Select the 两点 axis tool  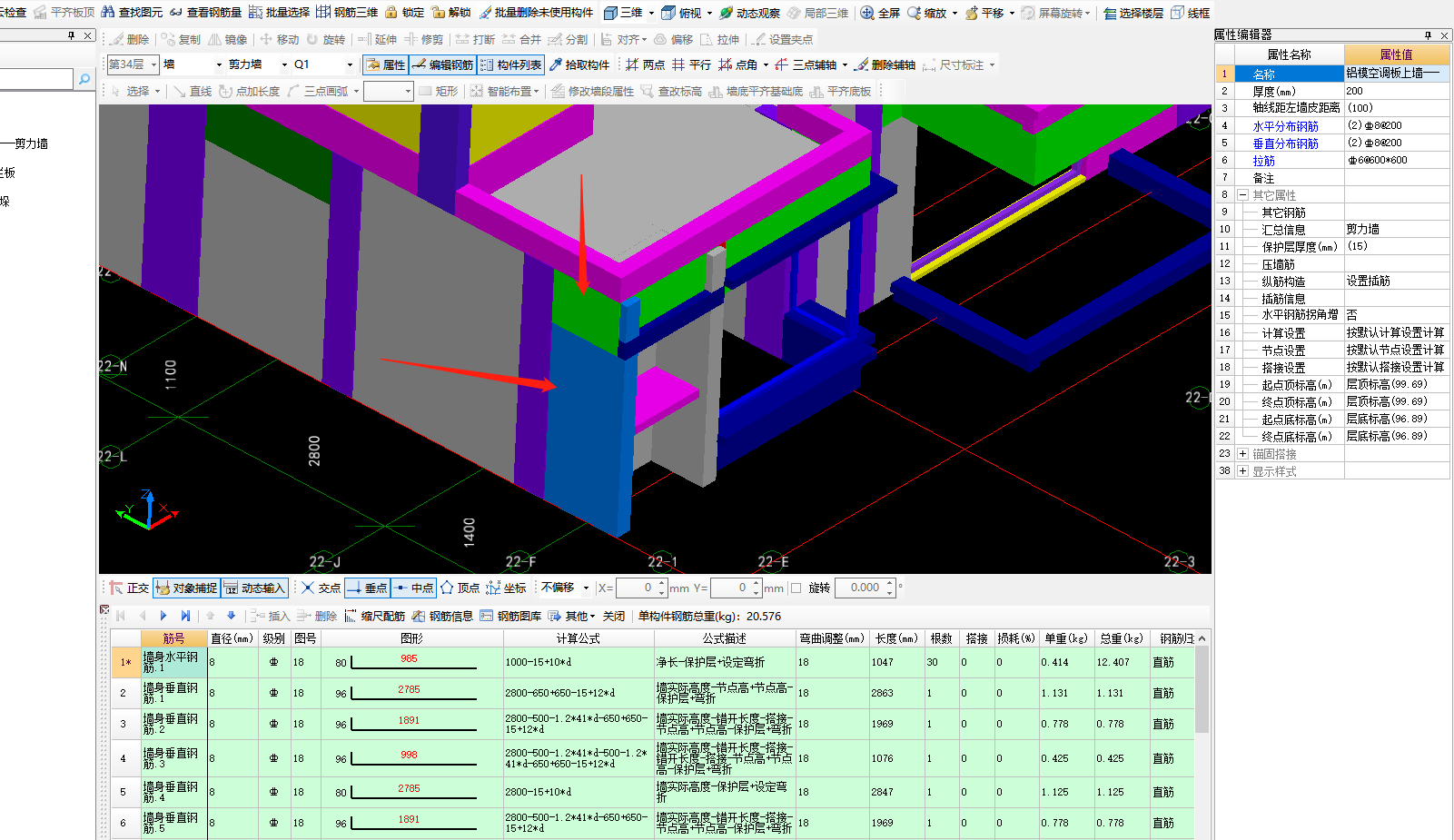(645, 64)
